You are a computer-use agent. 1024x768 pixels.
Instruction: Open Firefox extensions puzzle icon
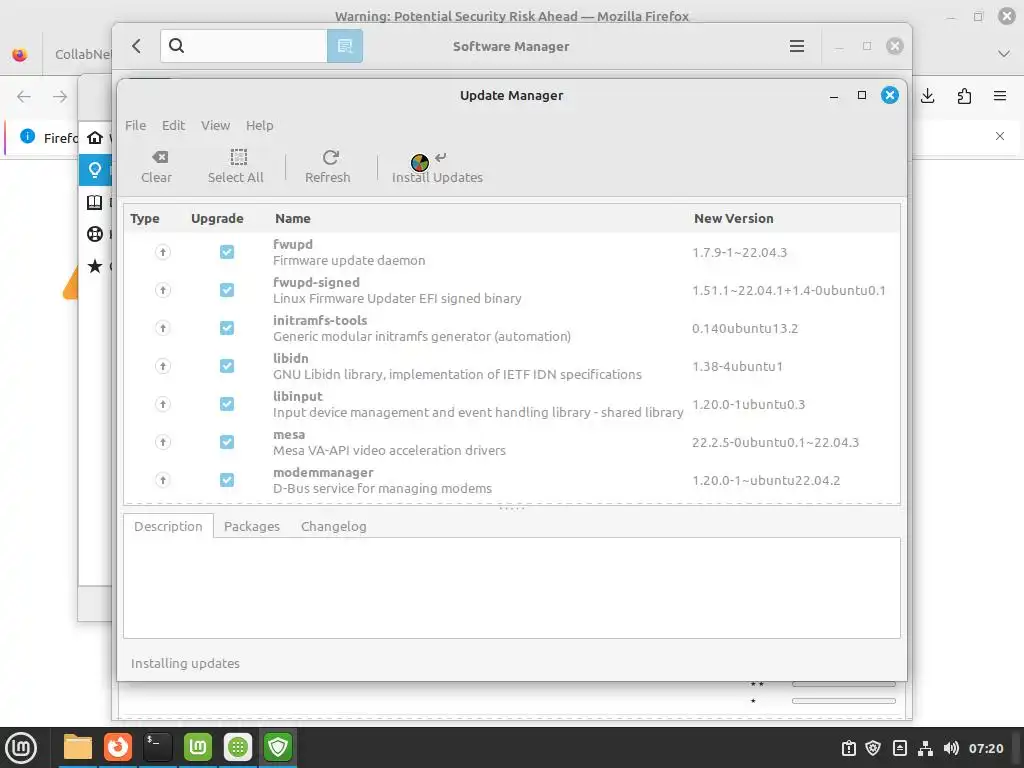(964, 96)
